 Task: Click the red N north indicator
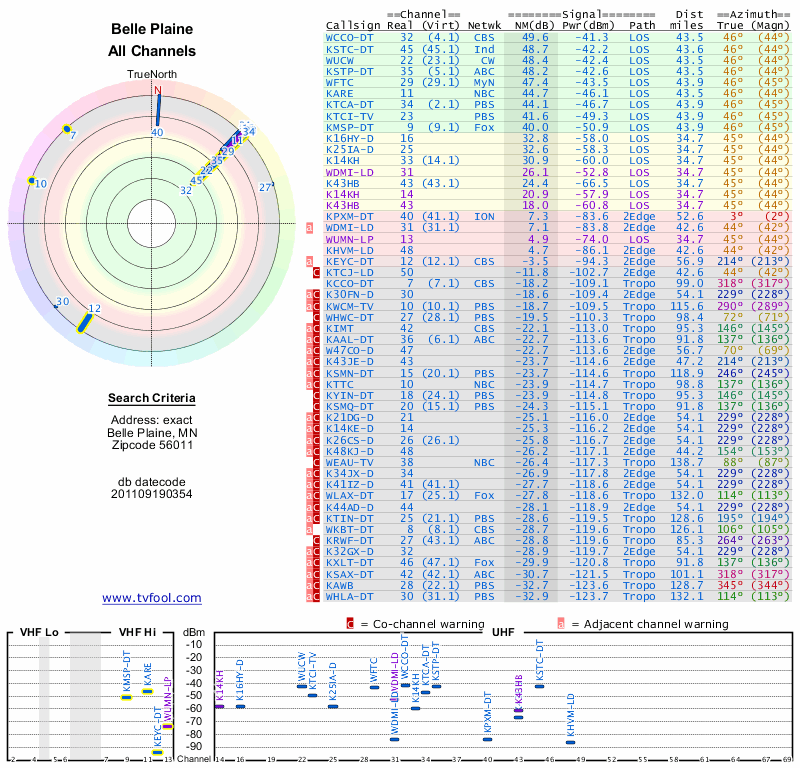point(157,90)
